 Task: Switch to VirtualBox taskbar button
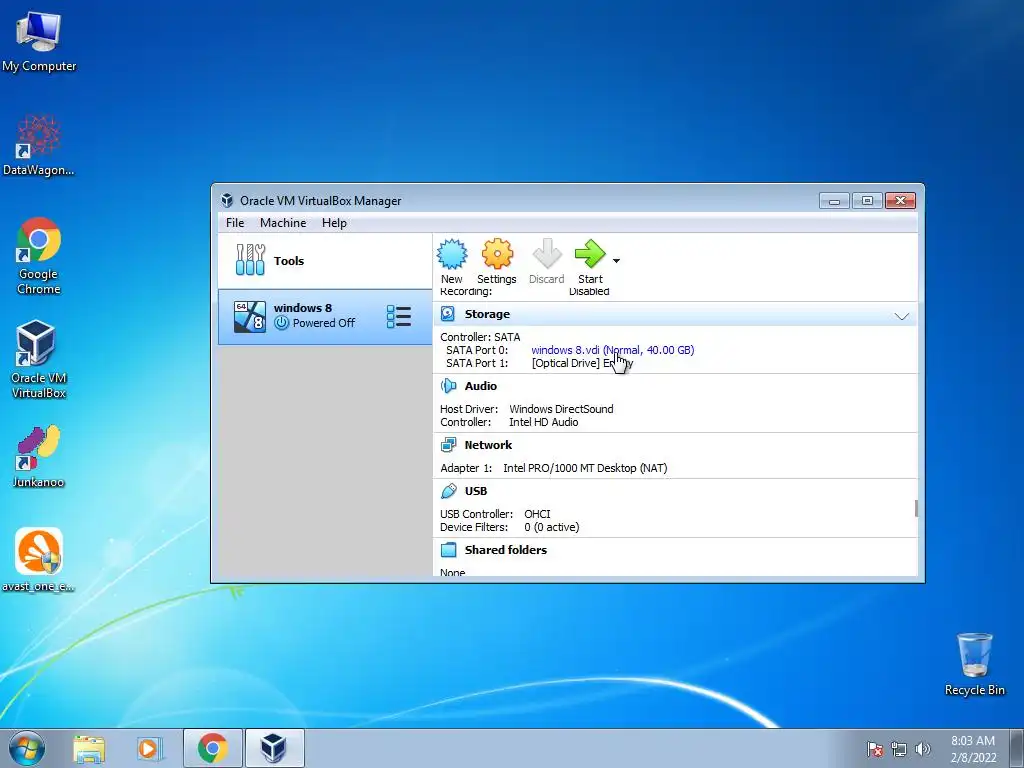pyautogui.click(x=274, y=748)
